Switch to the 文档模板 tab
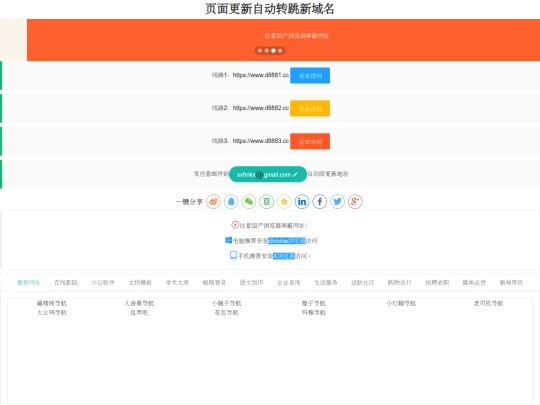The width and height of the screenshot is (540, 405). coord(140,283)
